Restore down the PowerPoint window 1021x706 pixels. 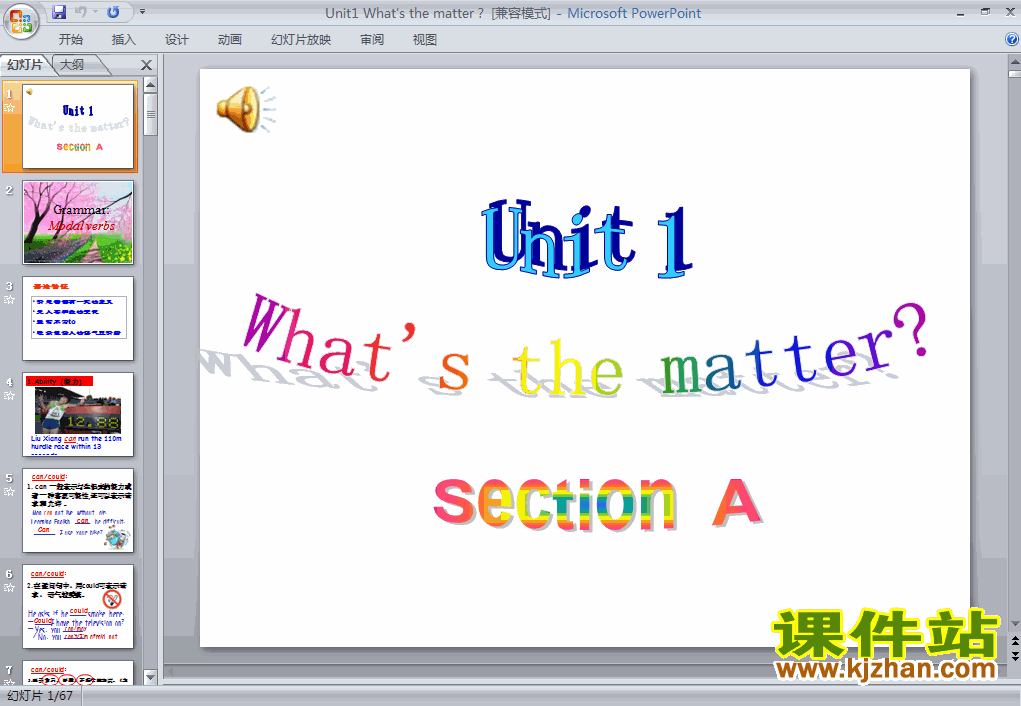[x=985, y=12]
